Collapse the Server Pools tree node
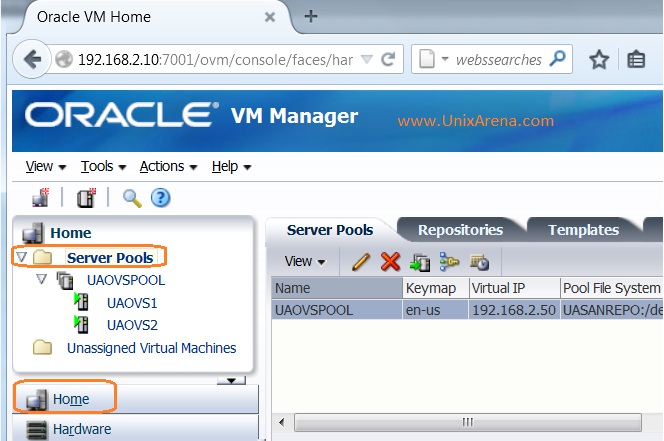This screenshot has width=664, height=441. pyautogui.click(x=22, y=257)
